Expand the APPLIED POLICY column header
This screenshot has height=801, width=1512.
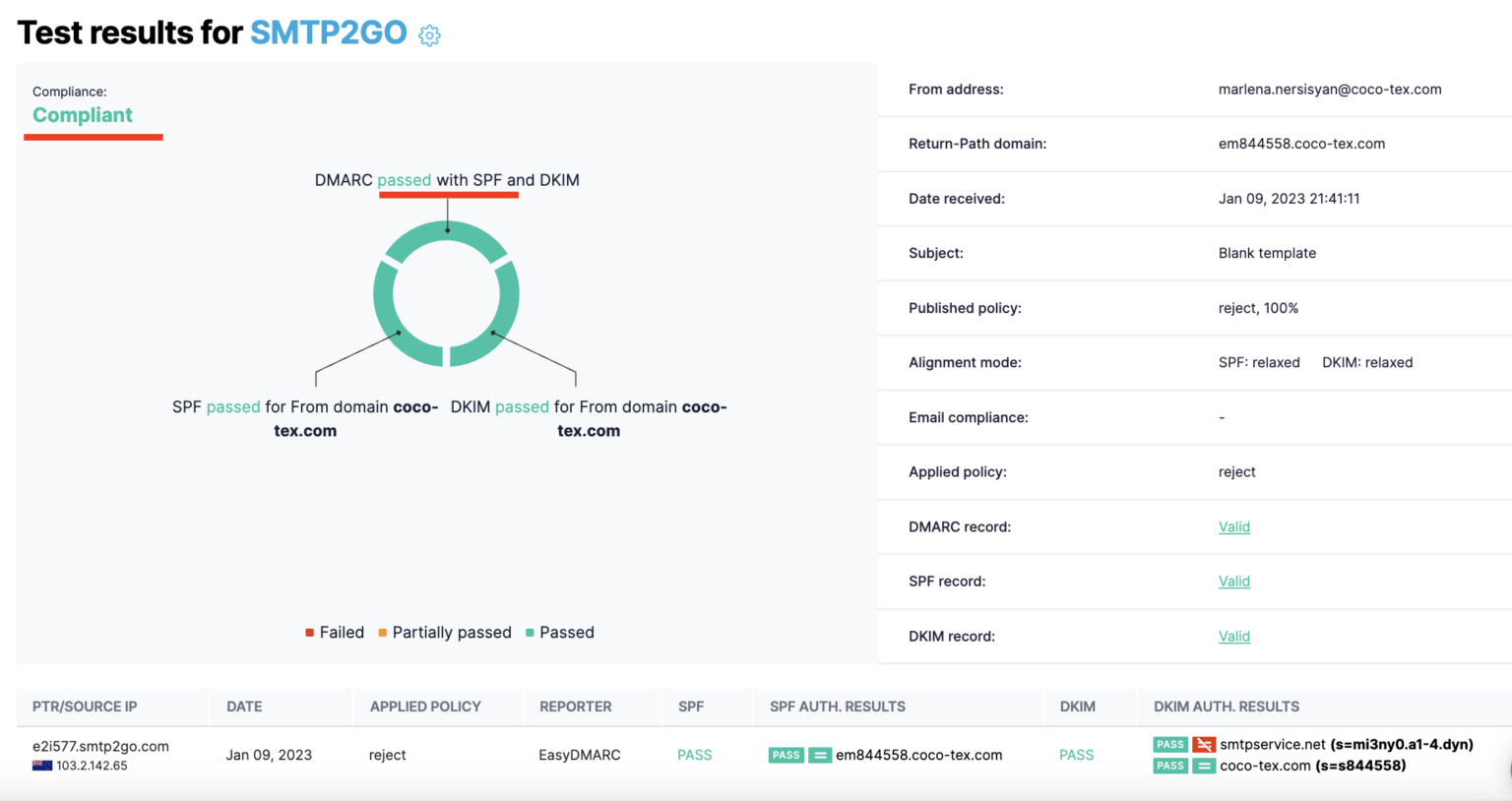pyautogui.click(x=425, y=707)
